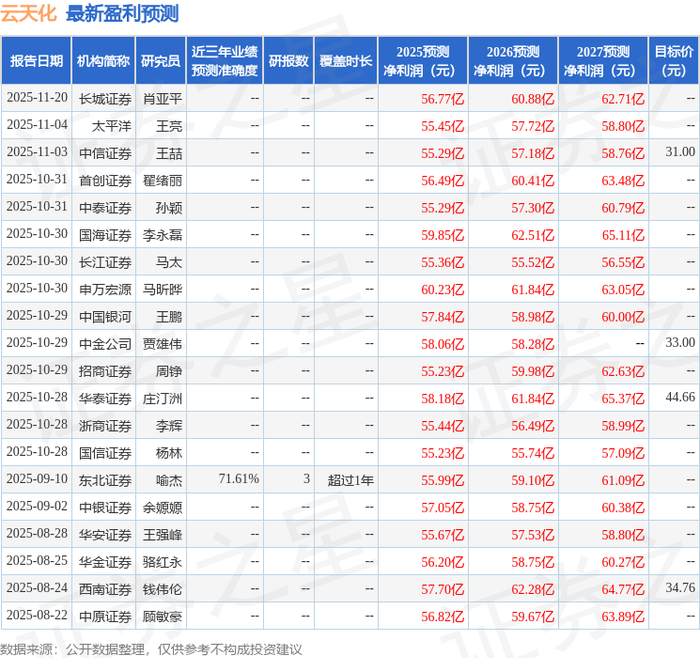The height and width of the screenshot is (658, 700).
Task: Click the 2027预测净利润 column header
Action: coord(603,61)
